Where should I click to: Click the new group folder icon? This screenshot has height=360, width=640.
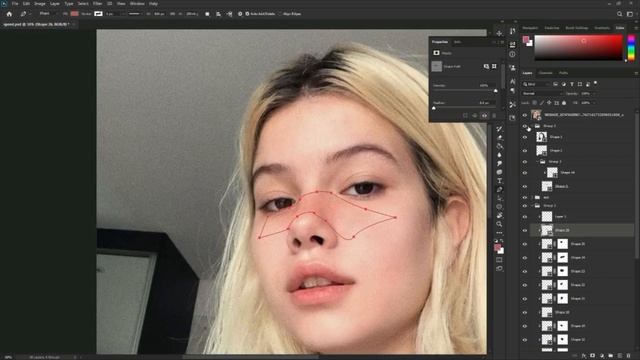click(611, 356)
